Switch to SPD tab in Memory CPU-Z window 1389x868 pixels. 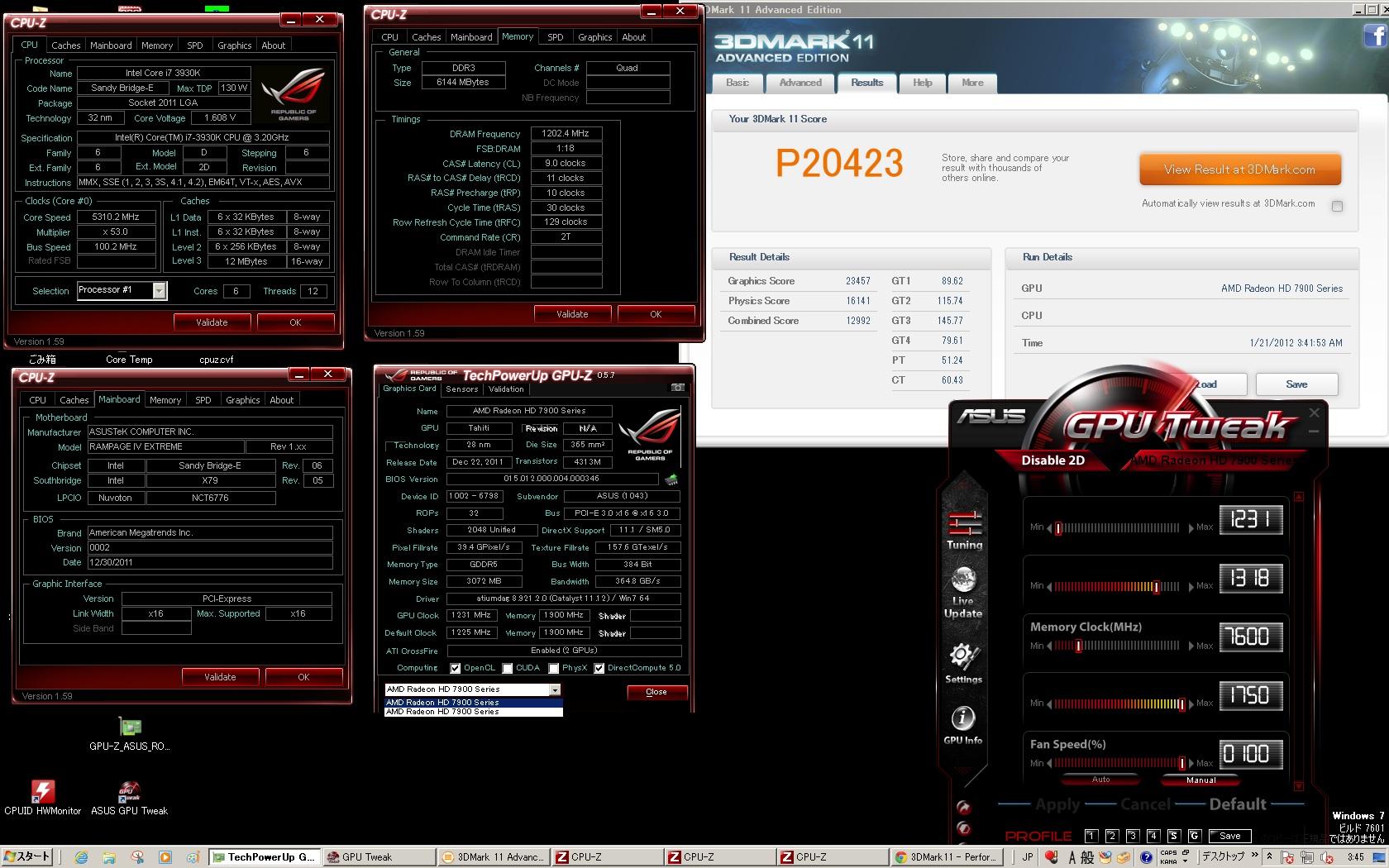556,37
